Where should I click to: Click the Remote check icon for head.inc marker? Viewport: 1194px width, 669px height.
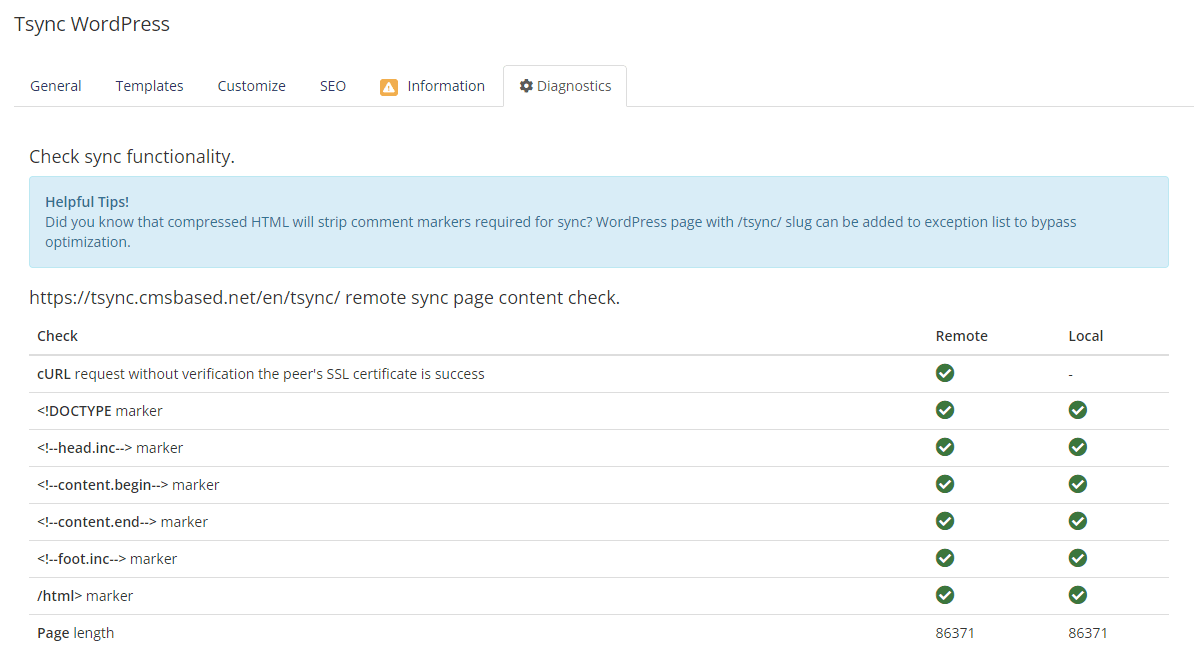click(945, 448)
